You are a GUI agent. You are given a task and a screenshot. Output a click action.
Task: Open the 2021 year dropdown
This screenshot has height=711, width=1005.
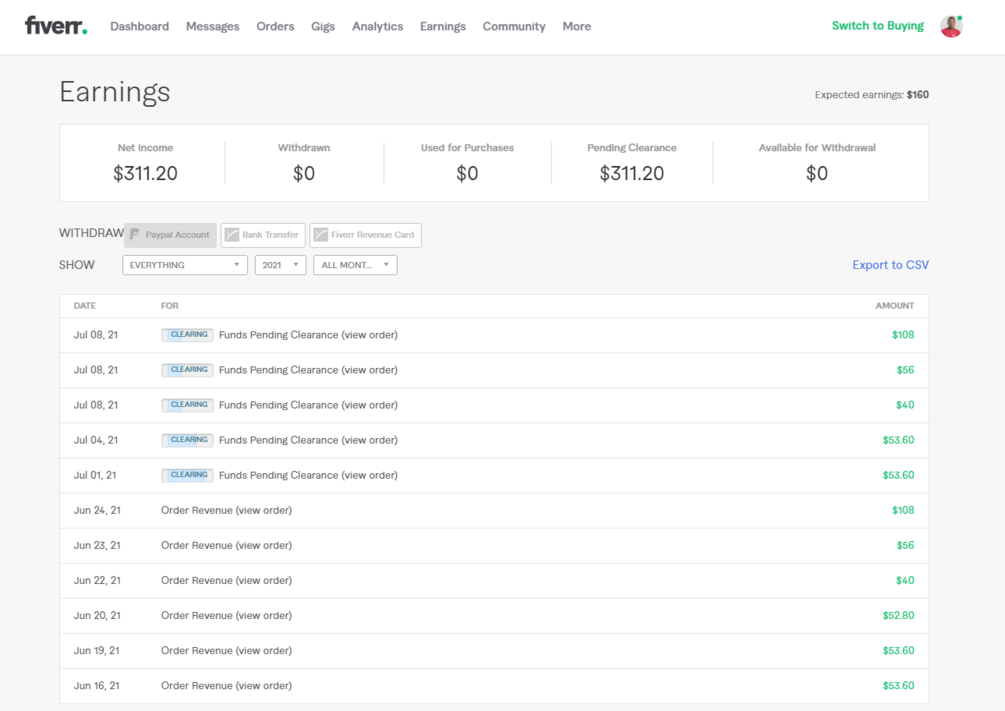click(280, 265)
